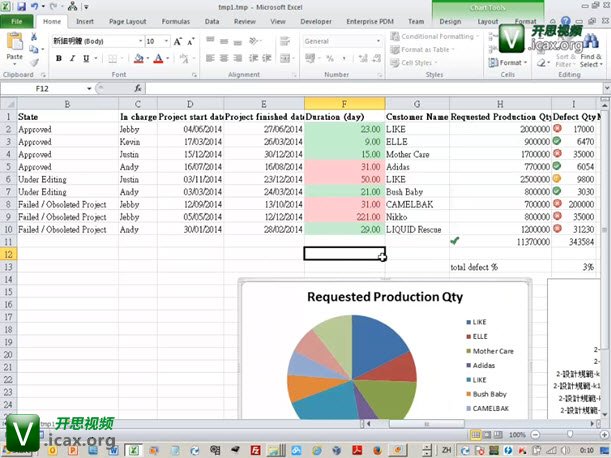Increase font size with the large A icon
The height and width of the screenshot is (458, 611).
coord(177,41)
